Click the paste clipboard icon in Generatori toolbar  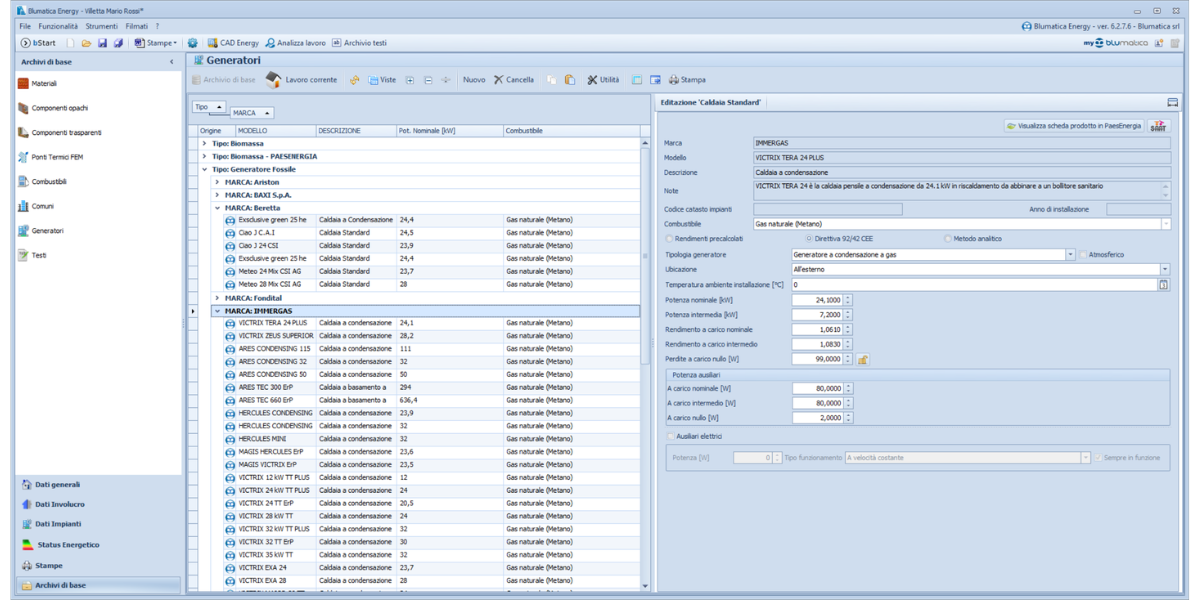point(569,80)
